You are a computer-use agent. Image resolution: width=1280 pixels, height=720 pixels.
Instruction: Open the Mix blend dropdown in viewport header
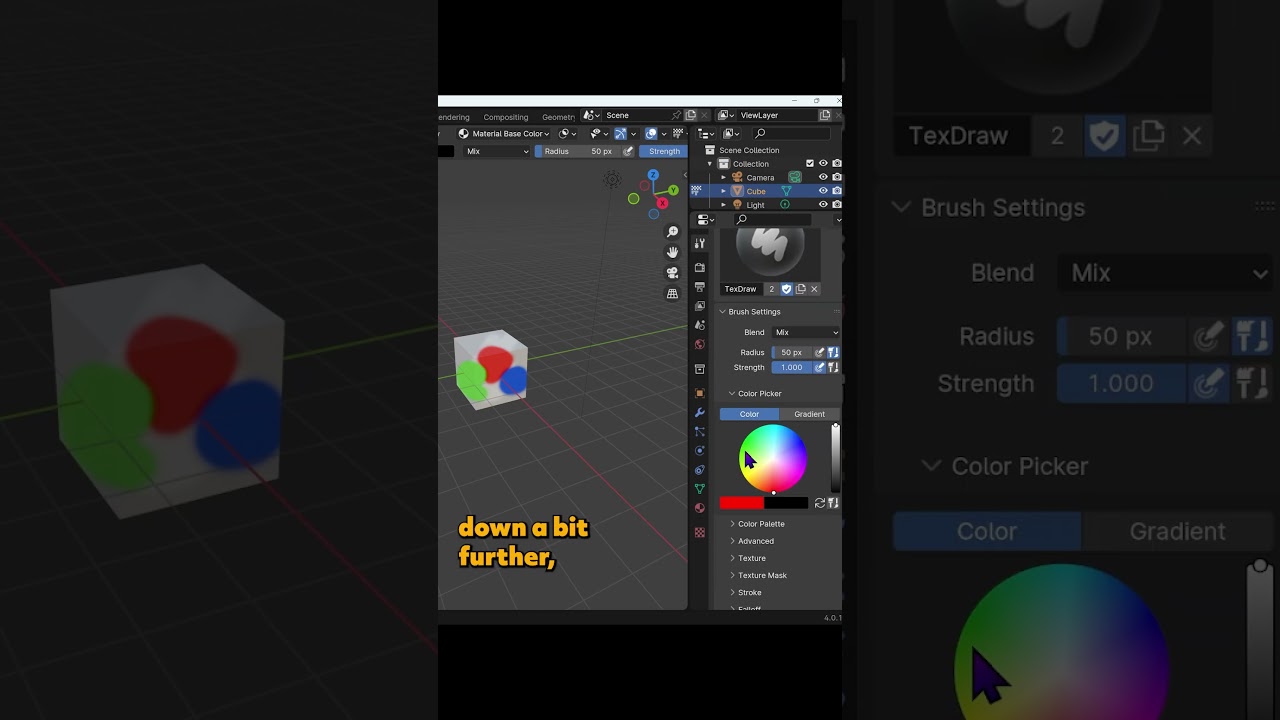(x=497, y=151)
